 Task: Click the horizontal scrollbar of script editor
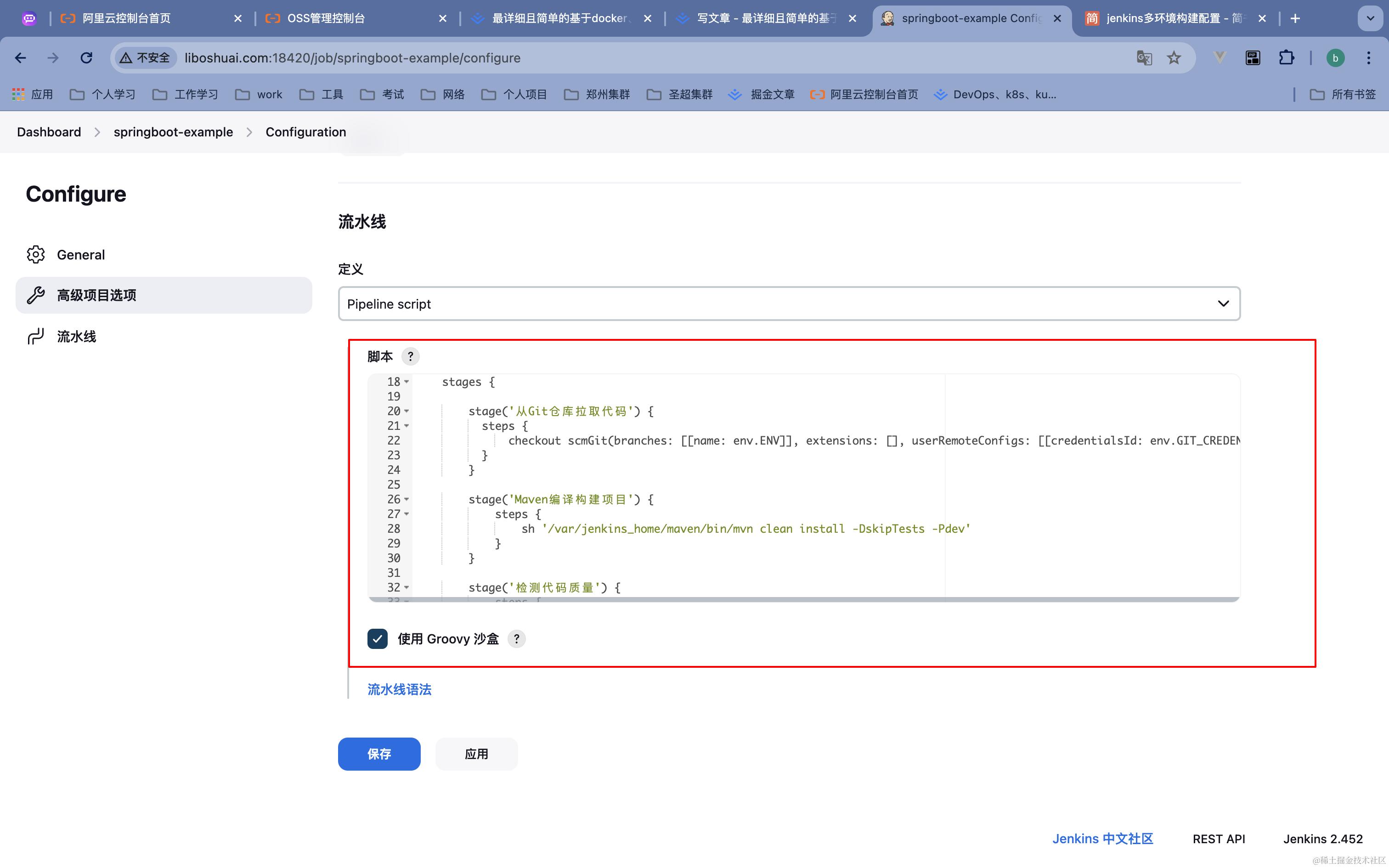(x=803, y=599)
